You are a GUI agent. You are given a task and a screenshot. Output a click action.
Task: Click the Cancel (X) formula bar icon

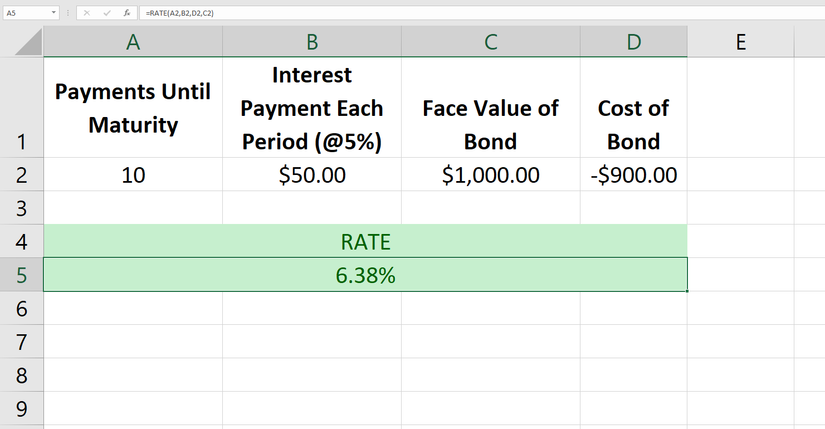click(x=87, y=13)
